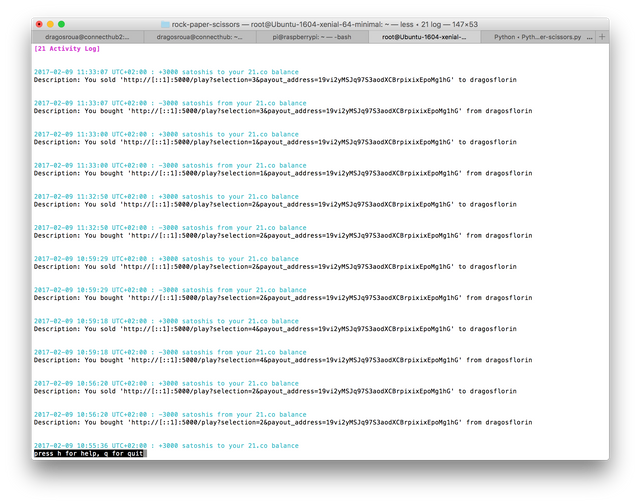This screenshot has width=640, height=504.
Task: Switch to the Python rock-paper-scissors.py tab
Action: pyautogui.click(x=537, y=37)
